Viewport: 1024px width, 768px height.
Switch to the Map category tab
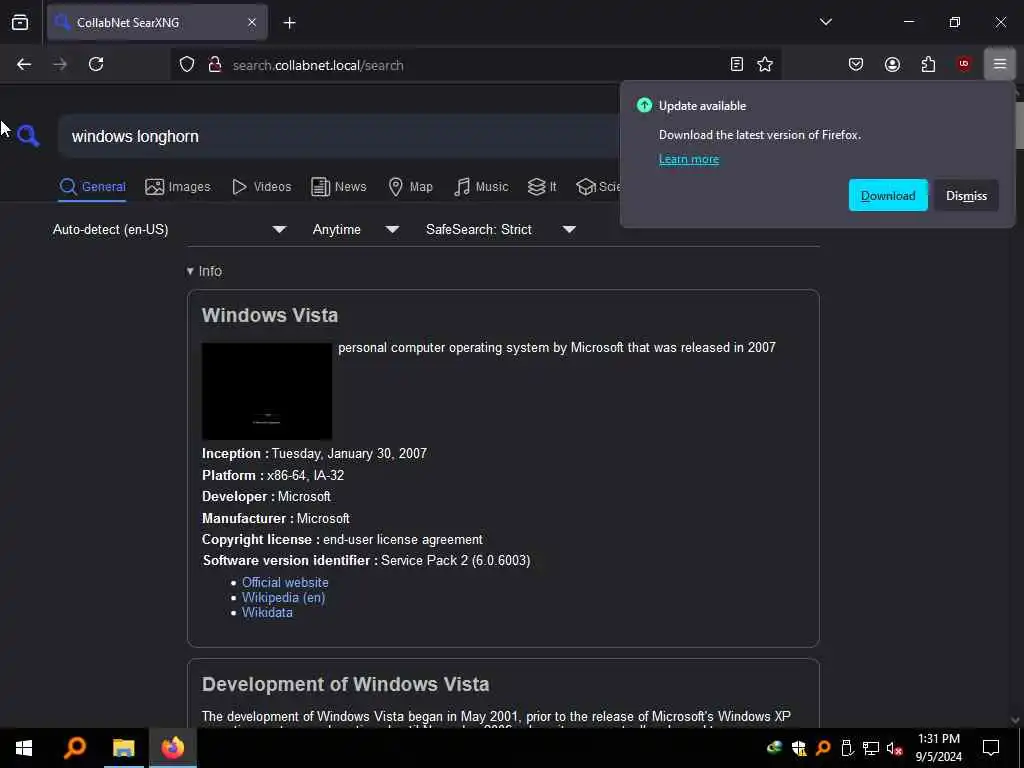[411, 187]
